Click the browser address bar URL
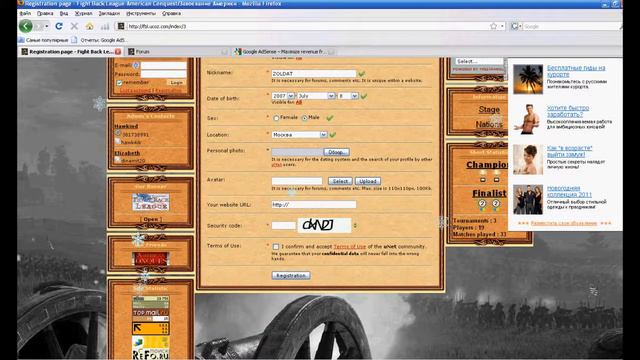This screenshot has width=640, height=360. 306,26
